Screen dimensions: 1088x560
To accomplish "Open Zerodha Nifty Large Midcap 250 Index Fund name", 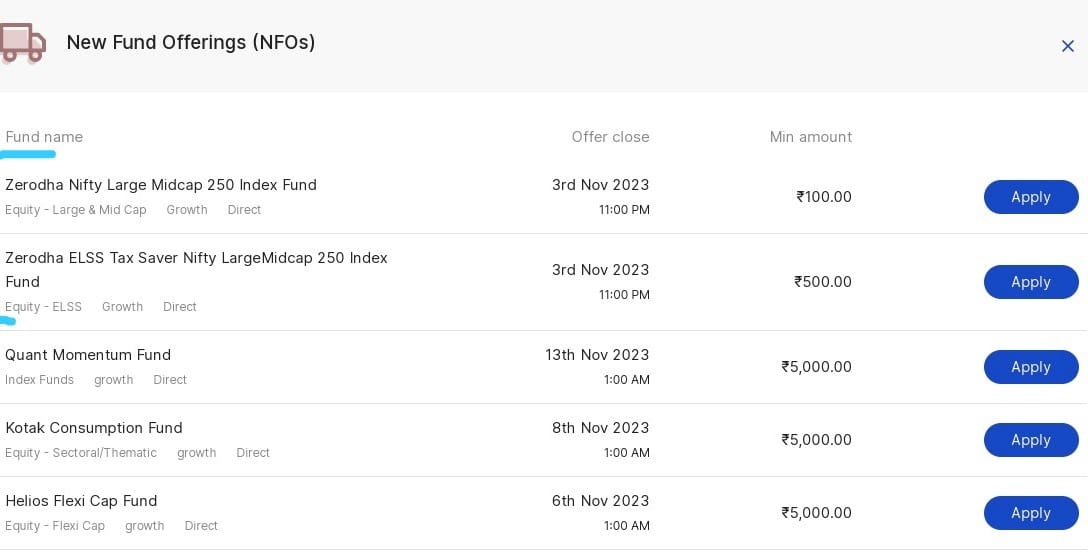I will [x=161, y=185].
